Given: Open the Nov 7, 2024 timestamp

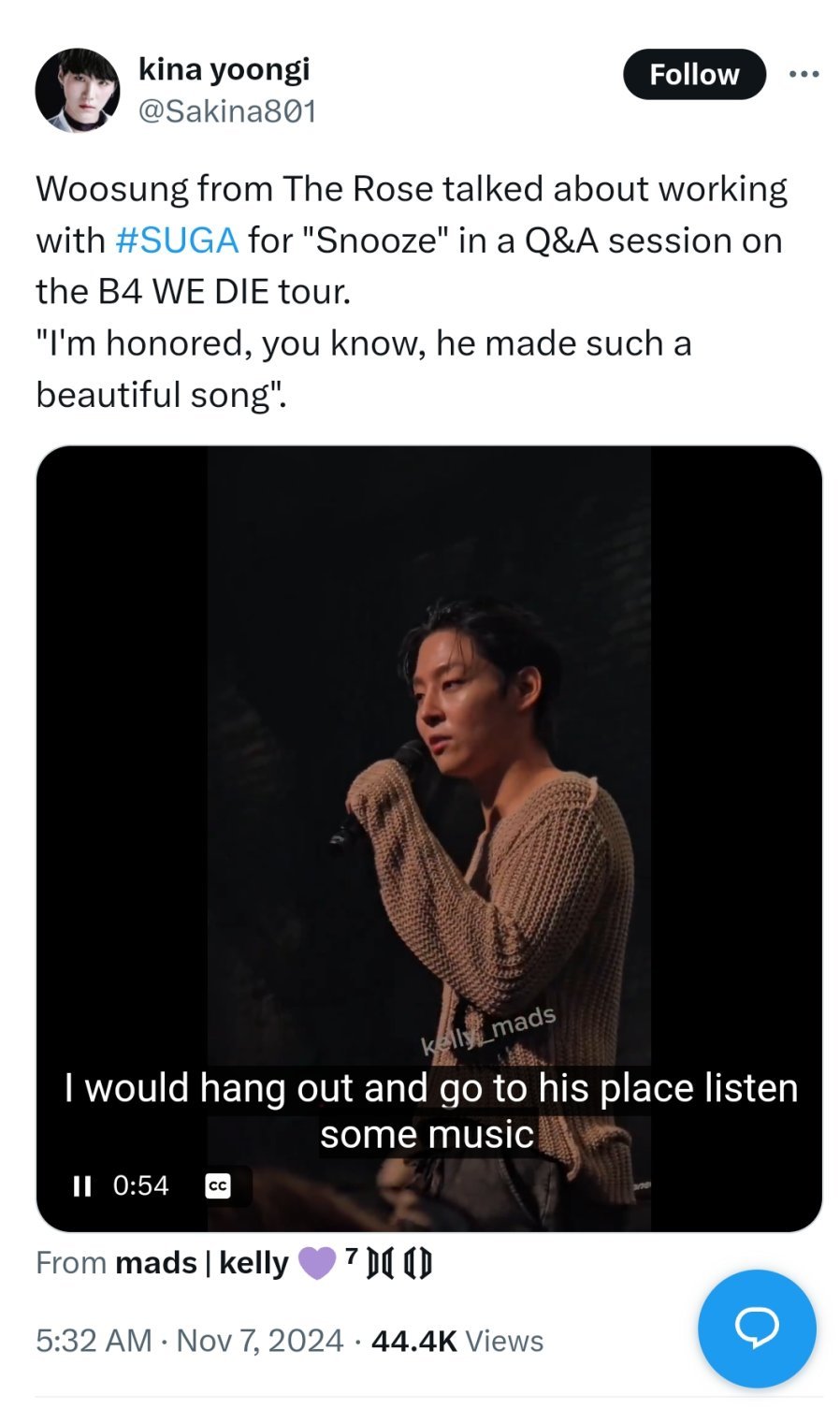Looking at the screenshot, I should (x=259, y=1341).
